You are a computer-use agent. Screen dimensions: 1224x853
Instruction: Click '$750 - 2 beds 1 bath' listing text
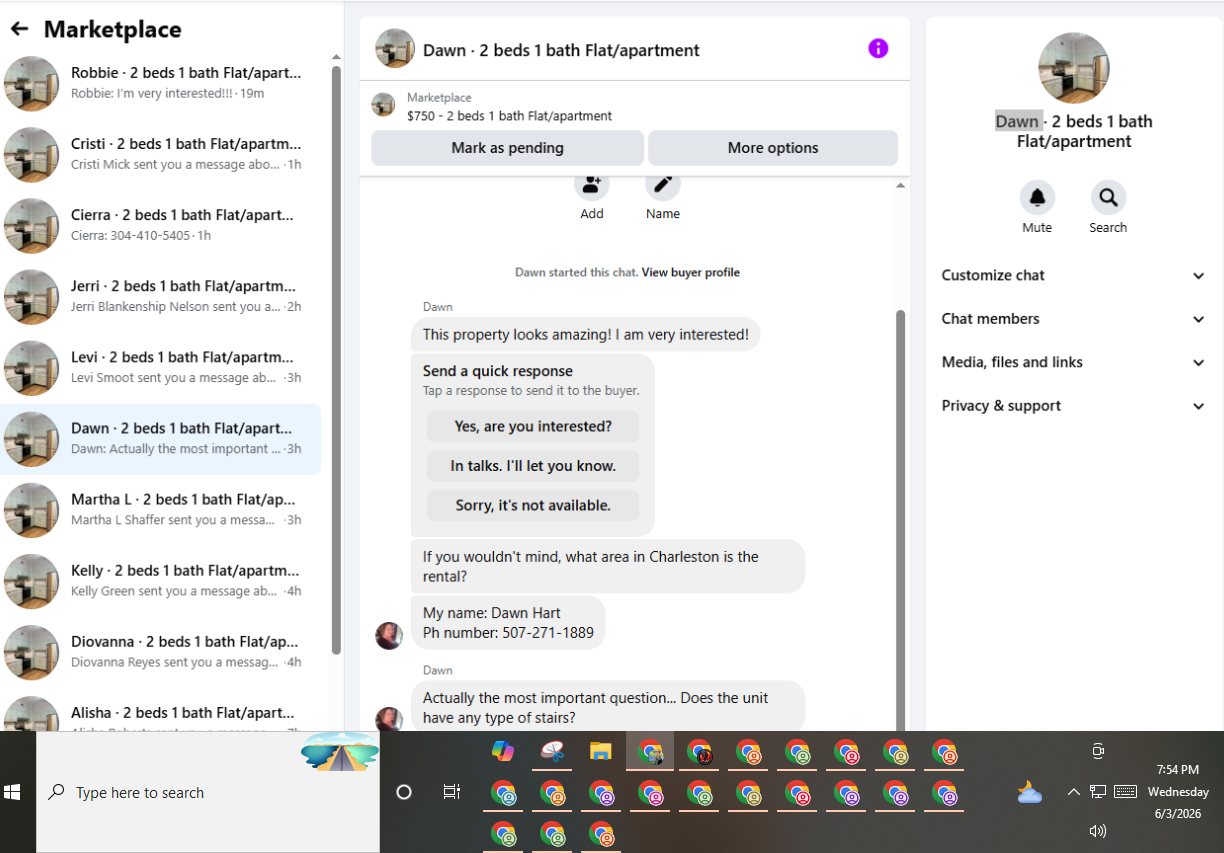coord(510,116)
